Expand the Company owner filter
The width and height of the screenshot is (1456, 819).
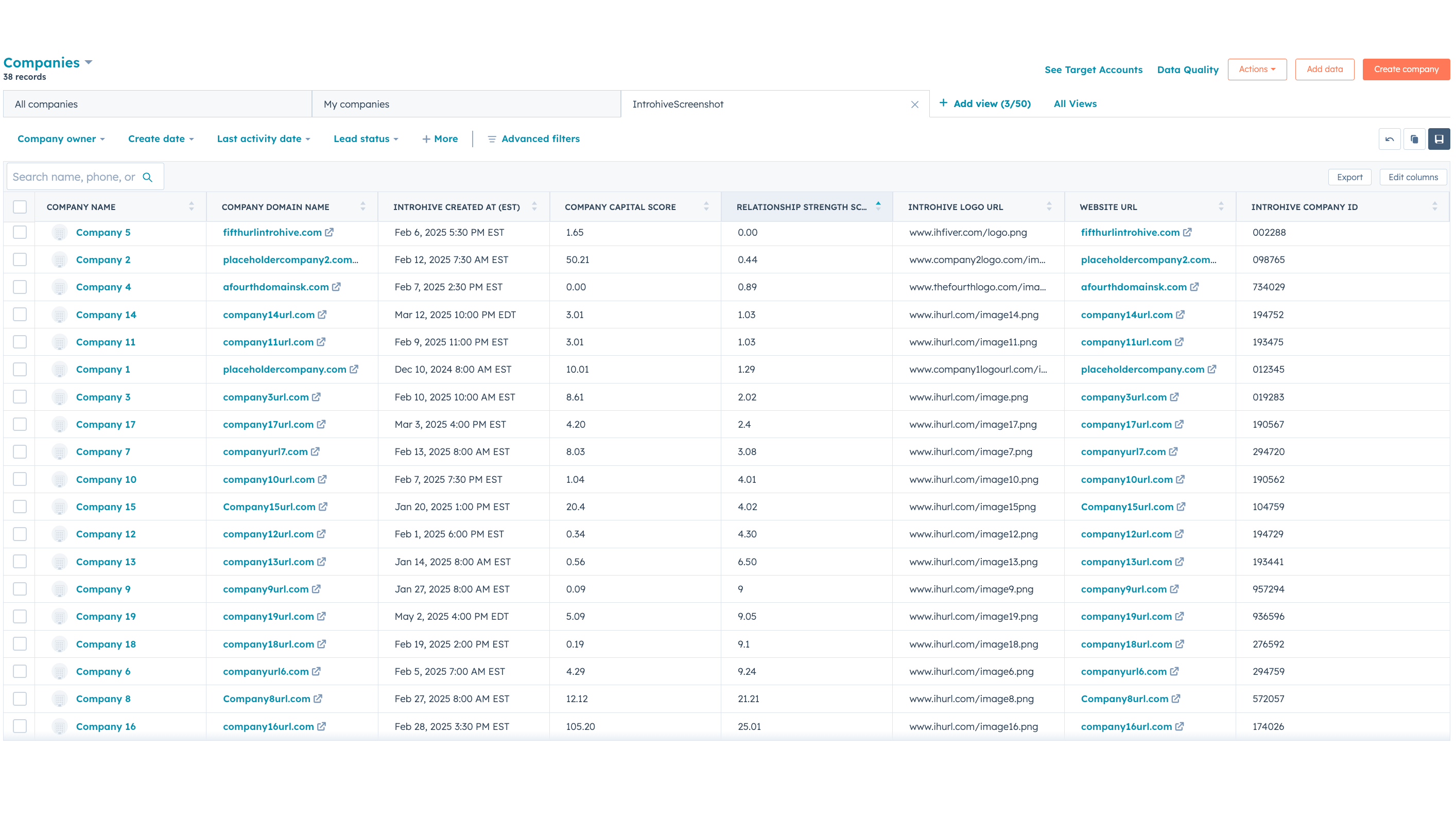tap(60, 138)
